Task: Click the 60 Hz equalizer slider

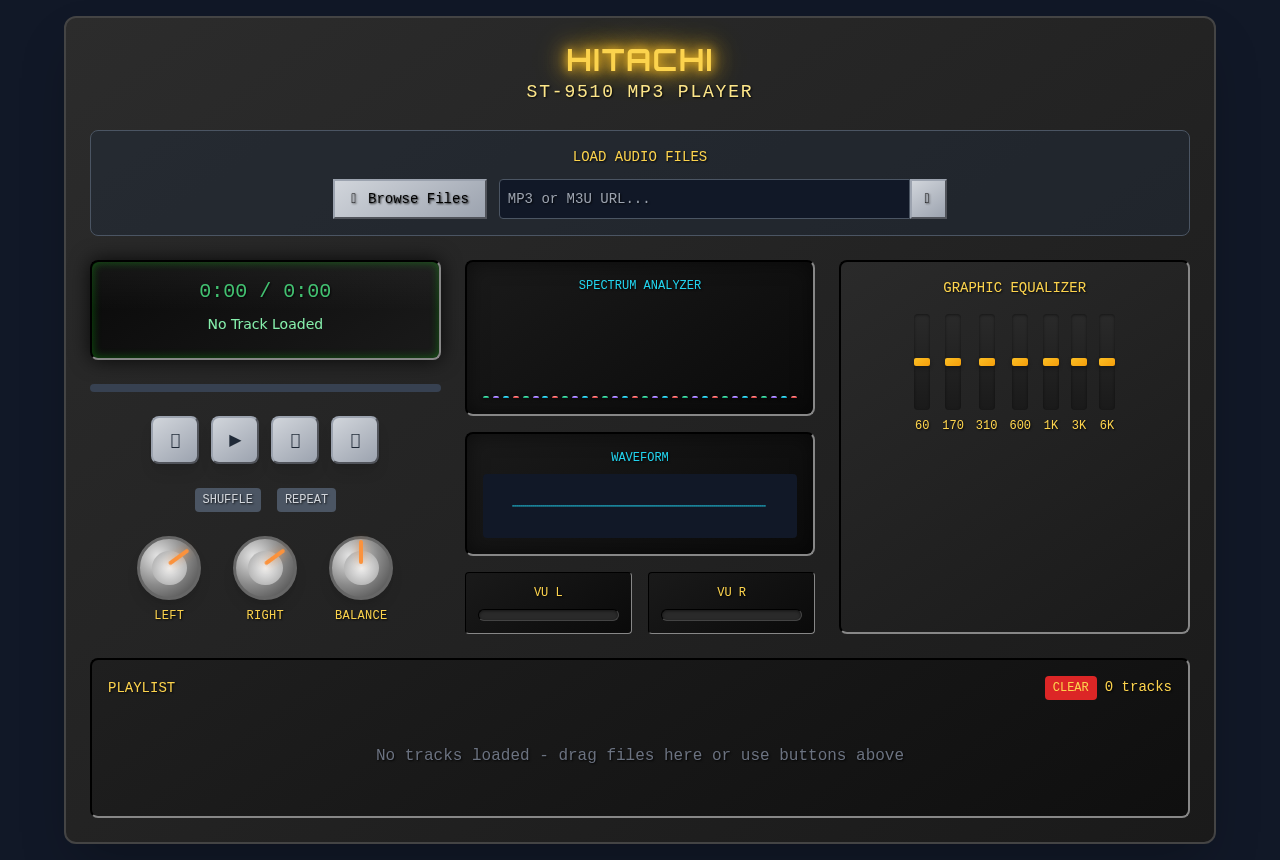Action: point(922,362)
